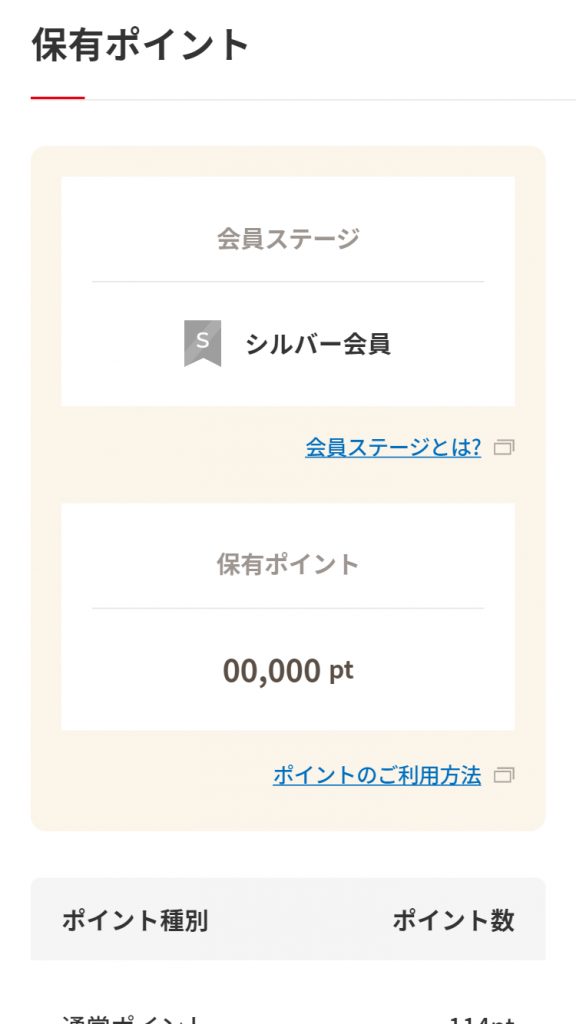The height and width of the screenshot is (1024, 576).
Task: Select the 通常ポイント row at the bottom
Action: click(288, 1016)
